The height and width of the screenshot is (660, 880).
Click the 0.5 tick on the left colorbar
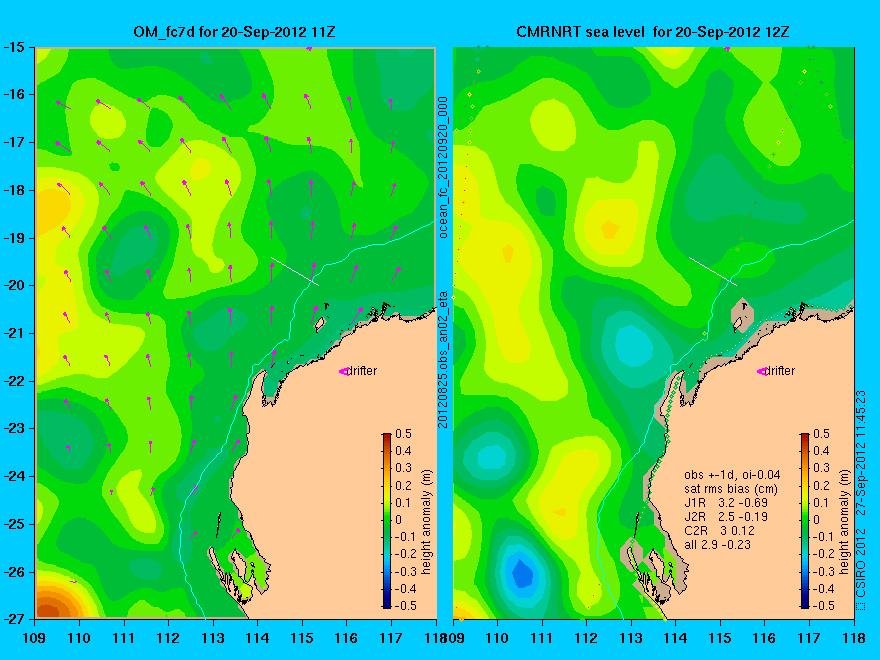tap(404, 434)
